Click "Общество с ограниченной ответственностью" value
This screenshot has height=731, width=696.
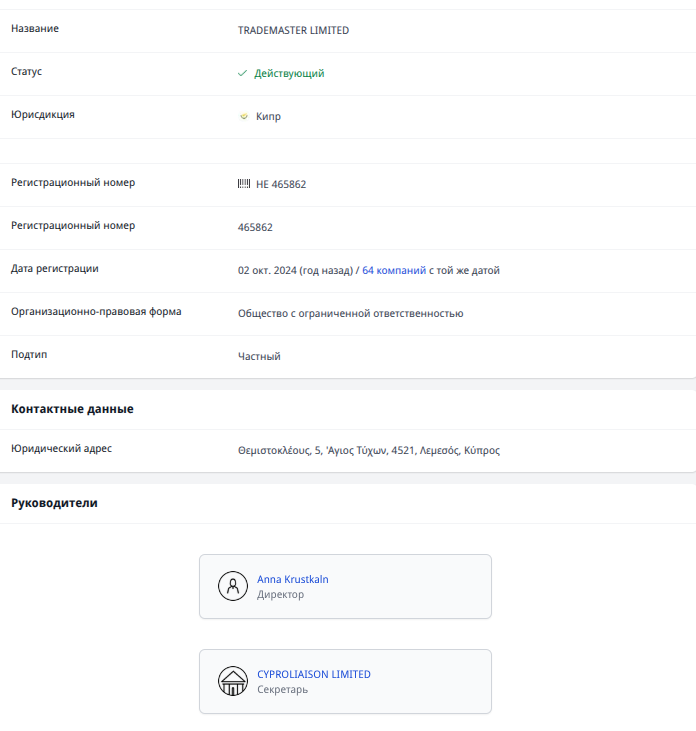pos(350,313)
